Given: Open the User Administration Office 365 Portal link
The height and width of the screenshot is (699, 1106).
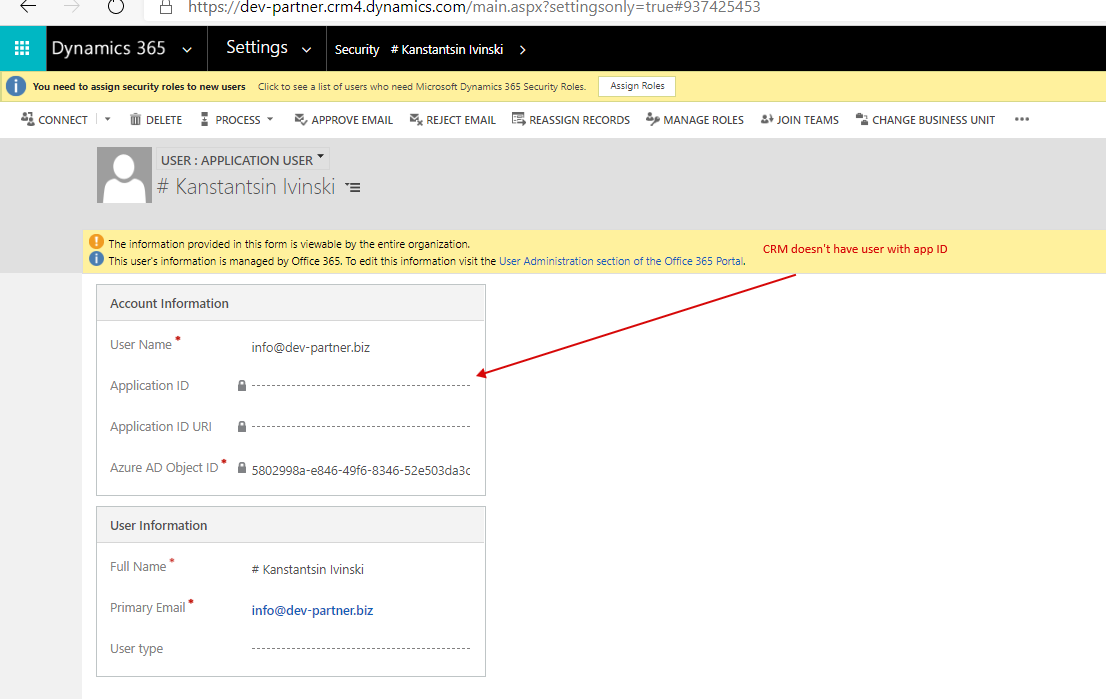Looking at the screenshot, I should pos(621,261).
